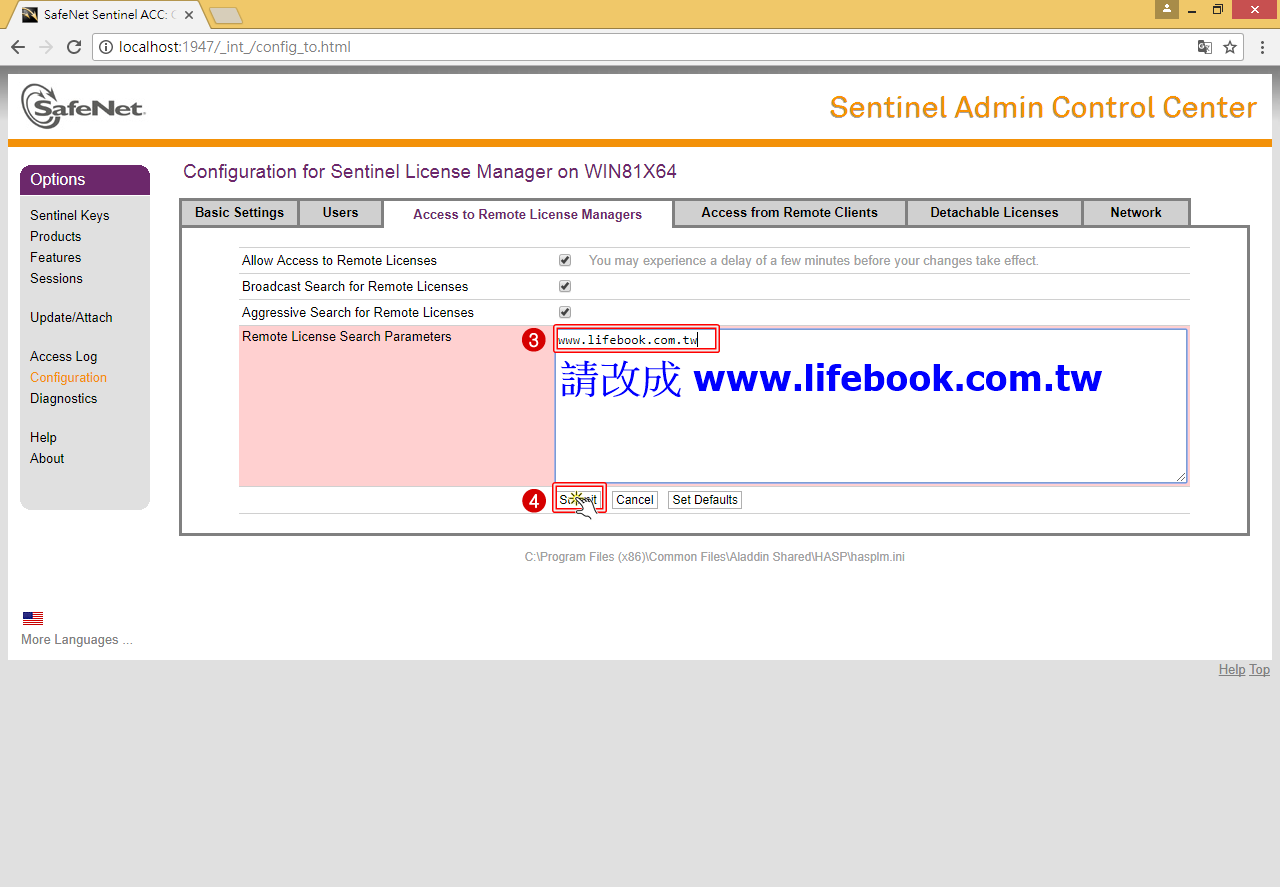The height and width of the screenshot is (887, 1280).
Task: Open the Diagnostics page
Action: (x=64, y=398)
